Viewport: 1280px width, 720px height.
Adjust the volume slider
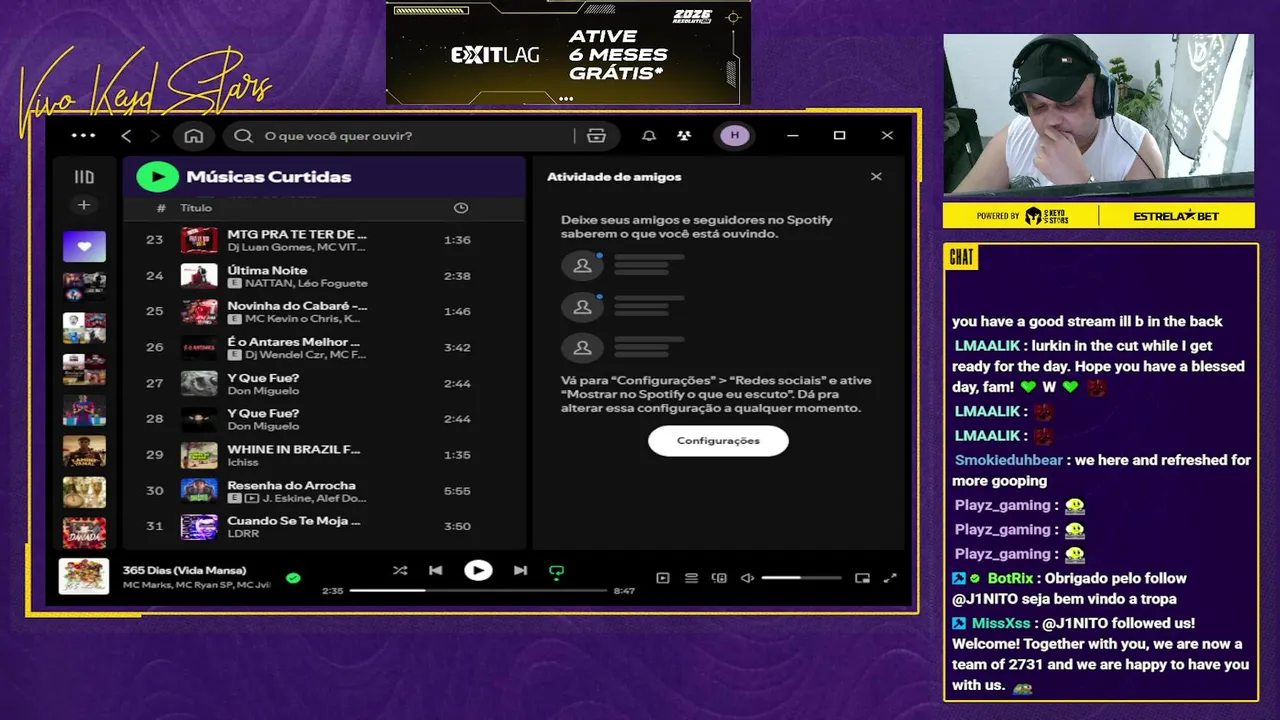pos(801,578)
